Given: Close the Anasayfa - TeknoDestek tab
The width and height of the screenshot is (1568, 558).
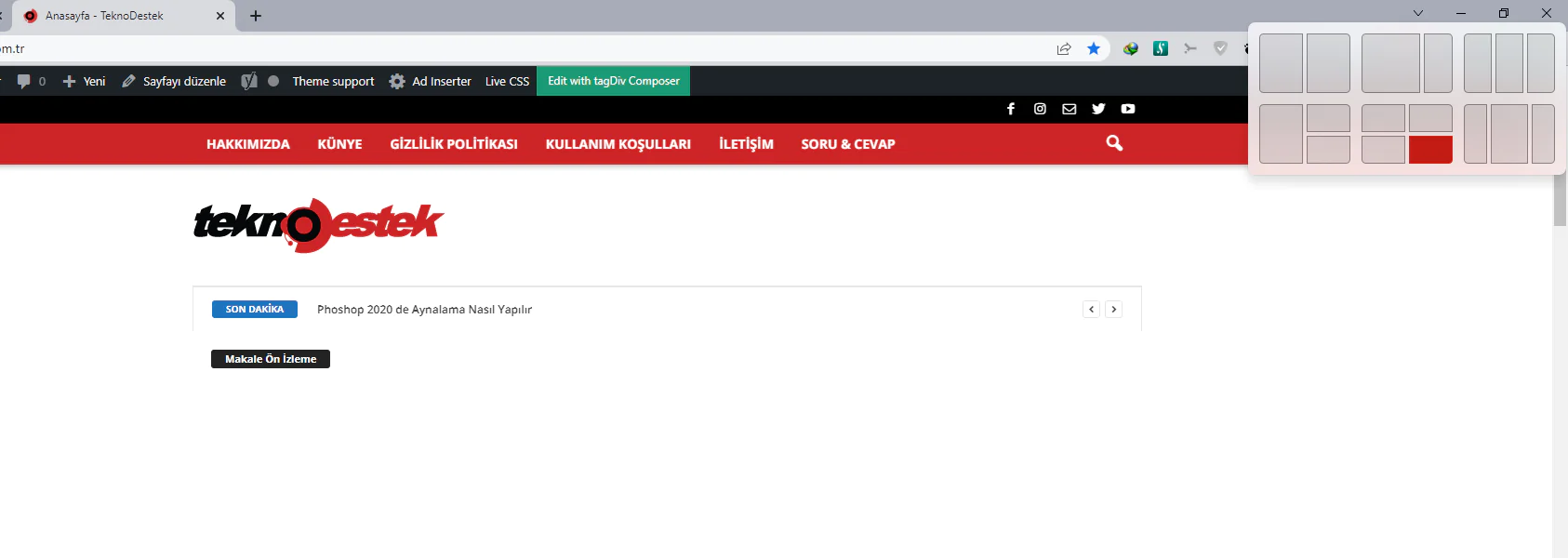Looking at the screenshot, I should pos(220,16).
